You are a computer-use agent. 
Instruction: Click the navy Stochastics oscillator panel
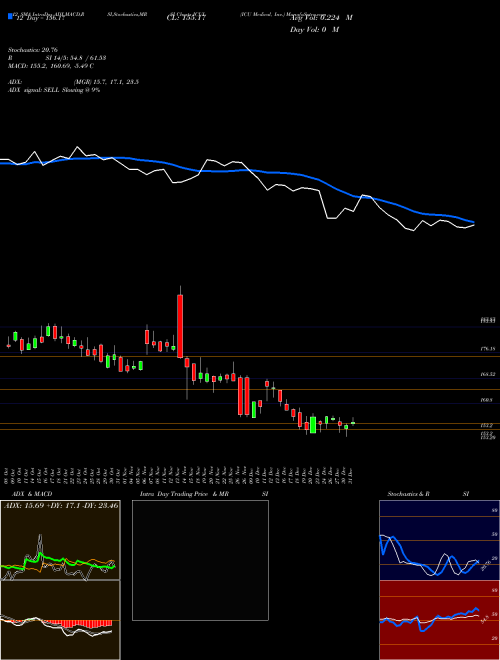coord(439,540)
